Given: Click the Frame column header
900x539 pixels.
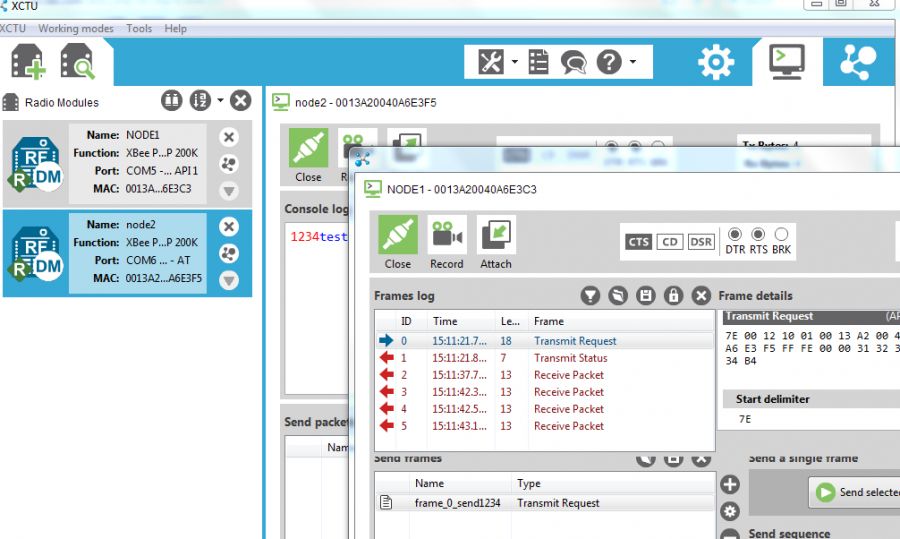Looking at the screenshot, I should click(621, 321).
